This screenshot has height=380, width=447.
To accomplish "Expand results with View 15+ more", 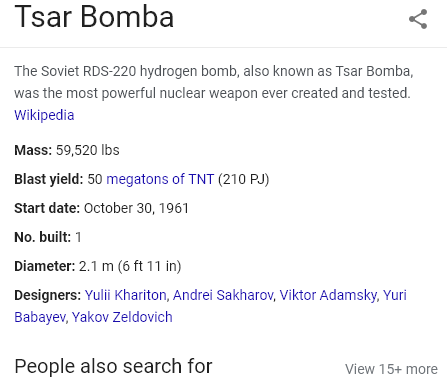I will coord(391,369).
